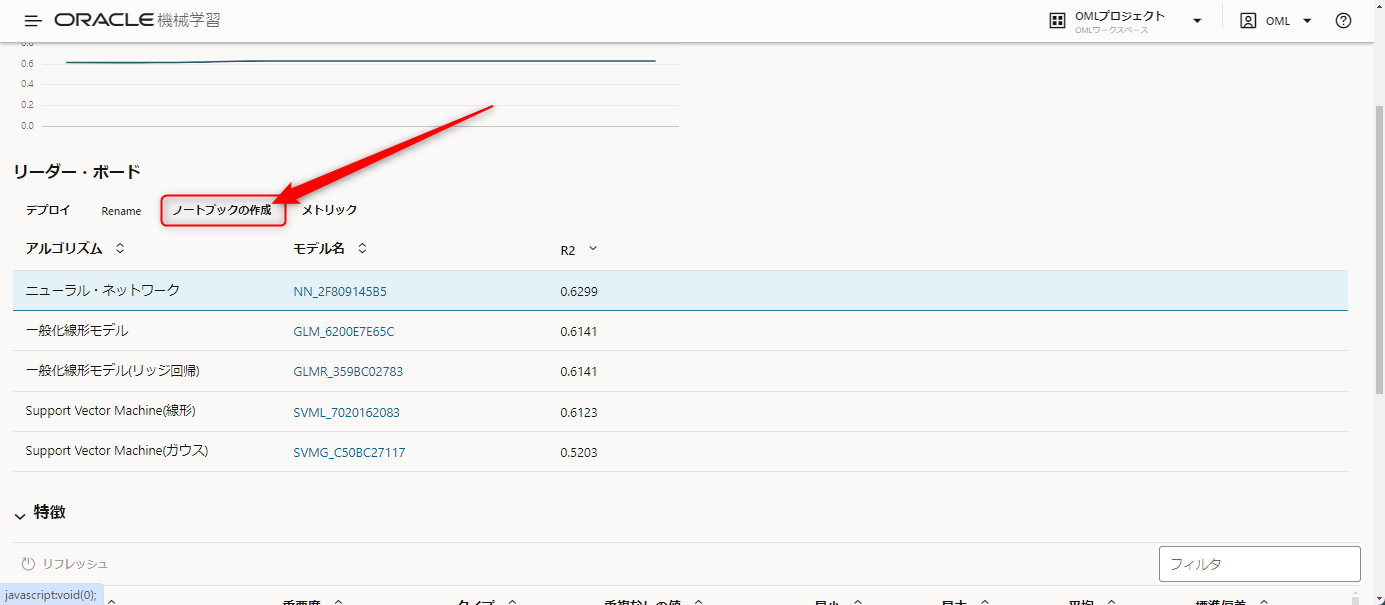Open model link SVMG_C50BC27117

point(349,452)
